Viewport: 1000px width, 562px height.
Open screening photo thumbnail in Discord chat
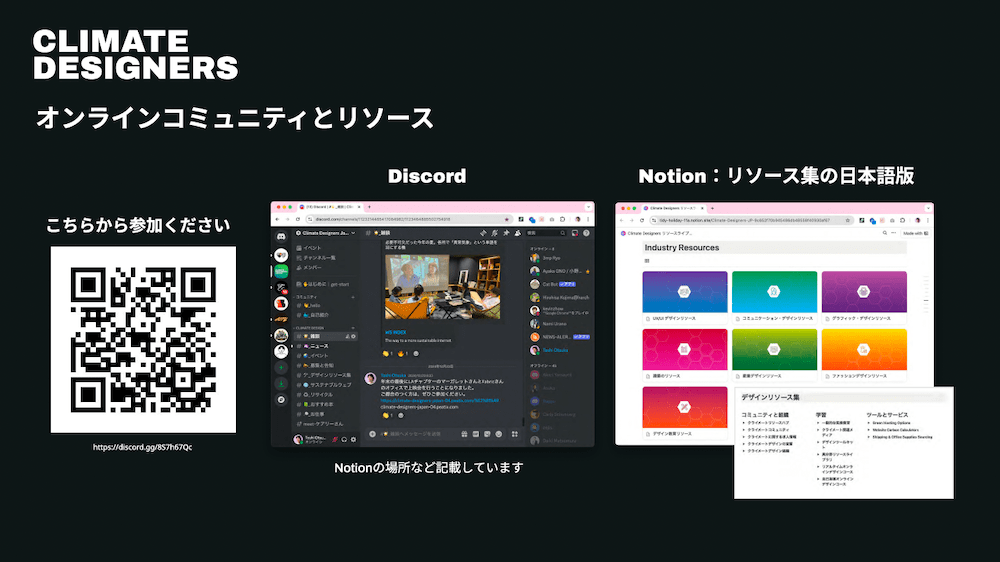pos(443,287)
